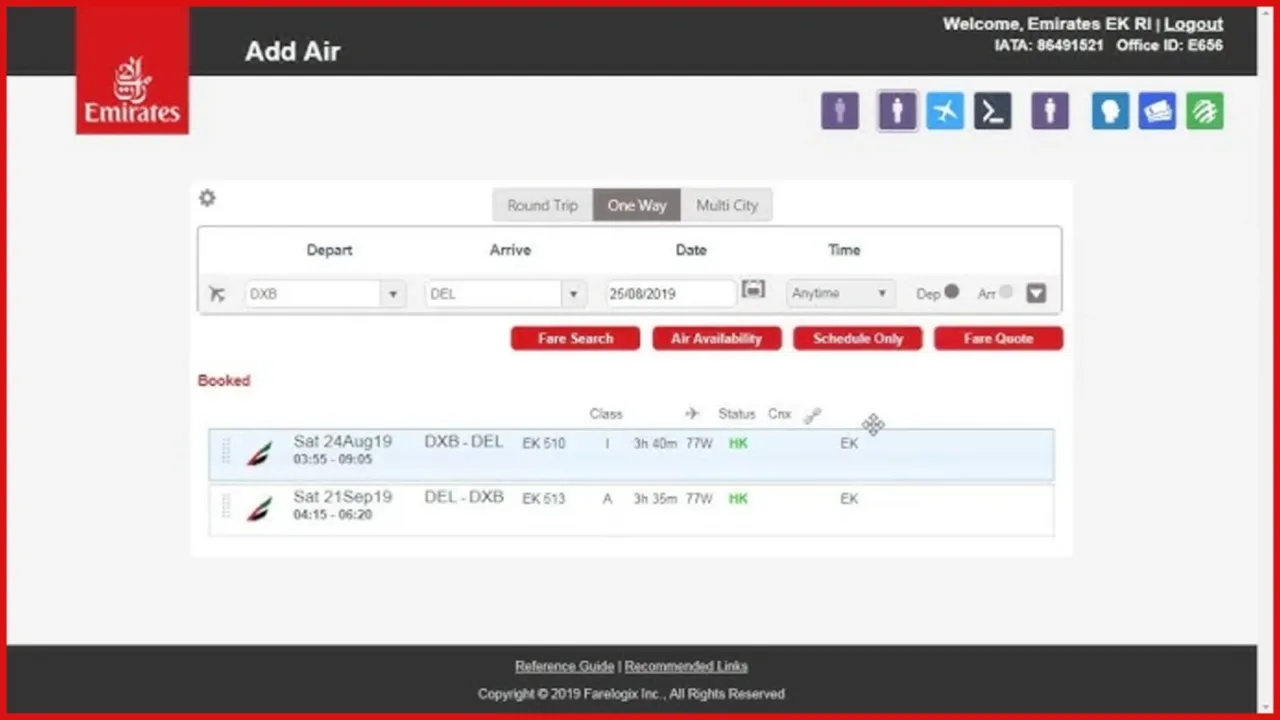This screenshot has width=1280, height=720.
Task: Click the date field showing 25/08/2019
Action: (671, 294)
